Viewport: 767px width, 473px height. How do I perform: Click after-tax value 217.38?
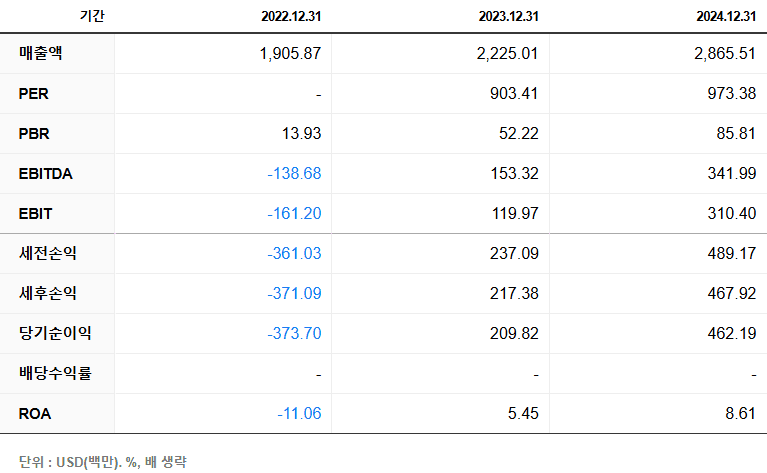click(x=514, y=294)
